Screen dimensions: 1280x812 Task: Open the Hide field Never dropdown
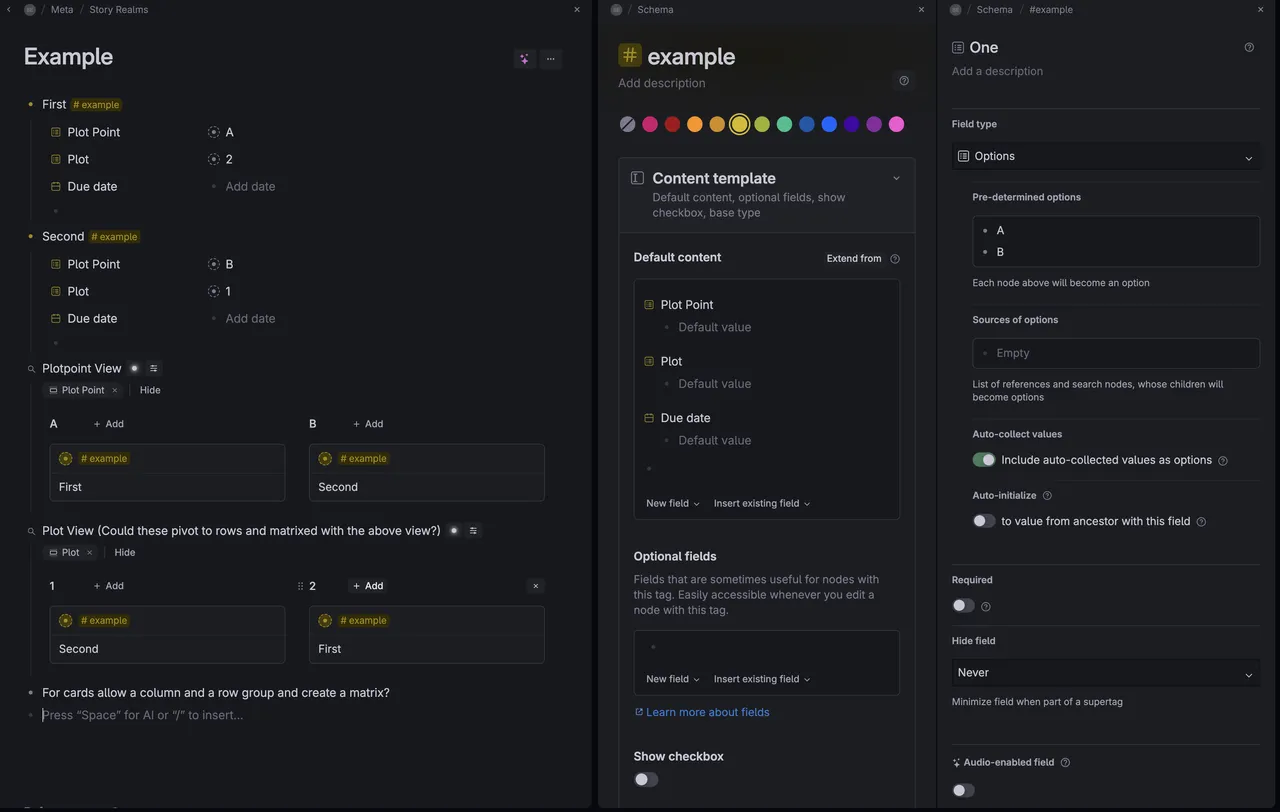[x=1105, y=673]
